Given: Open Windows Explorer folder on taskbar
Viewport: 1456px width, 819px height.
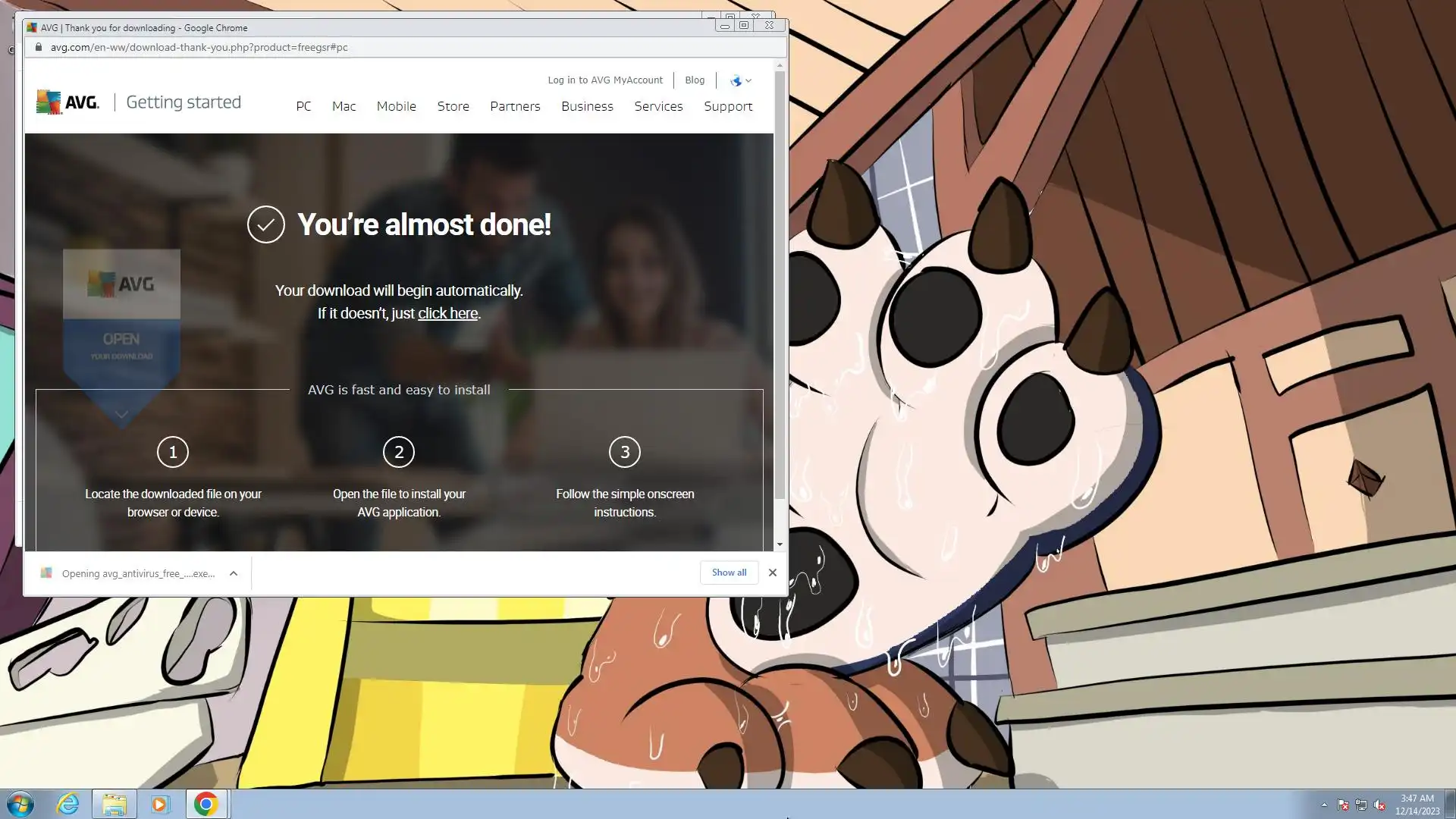Looking at the screenshot, I should tap(115, 804).
